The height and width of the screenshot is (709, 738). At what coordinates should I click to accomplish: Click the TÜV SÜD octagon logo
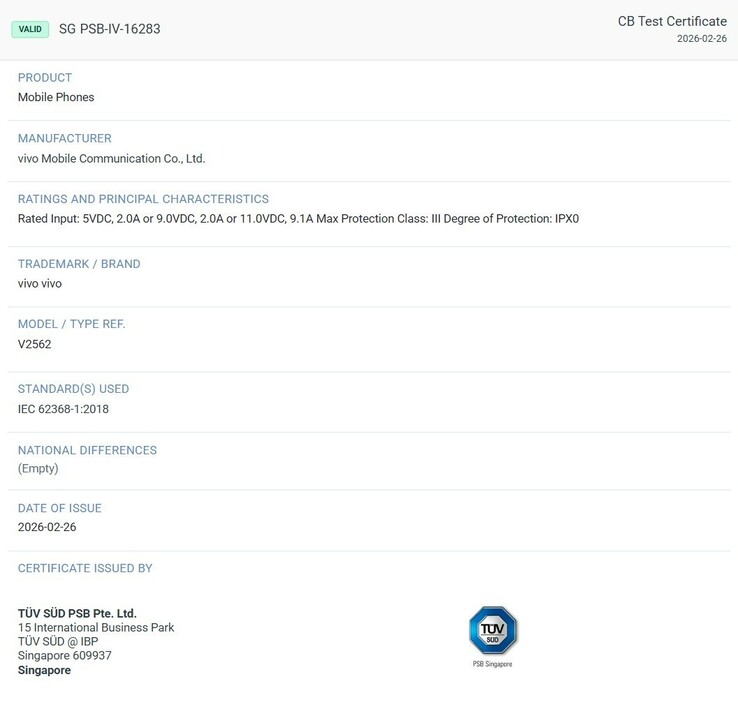492,630
